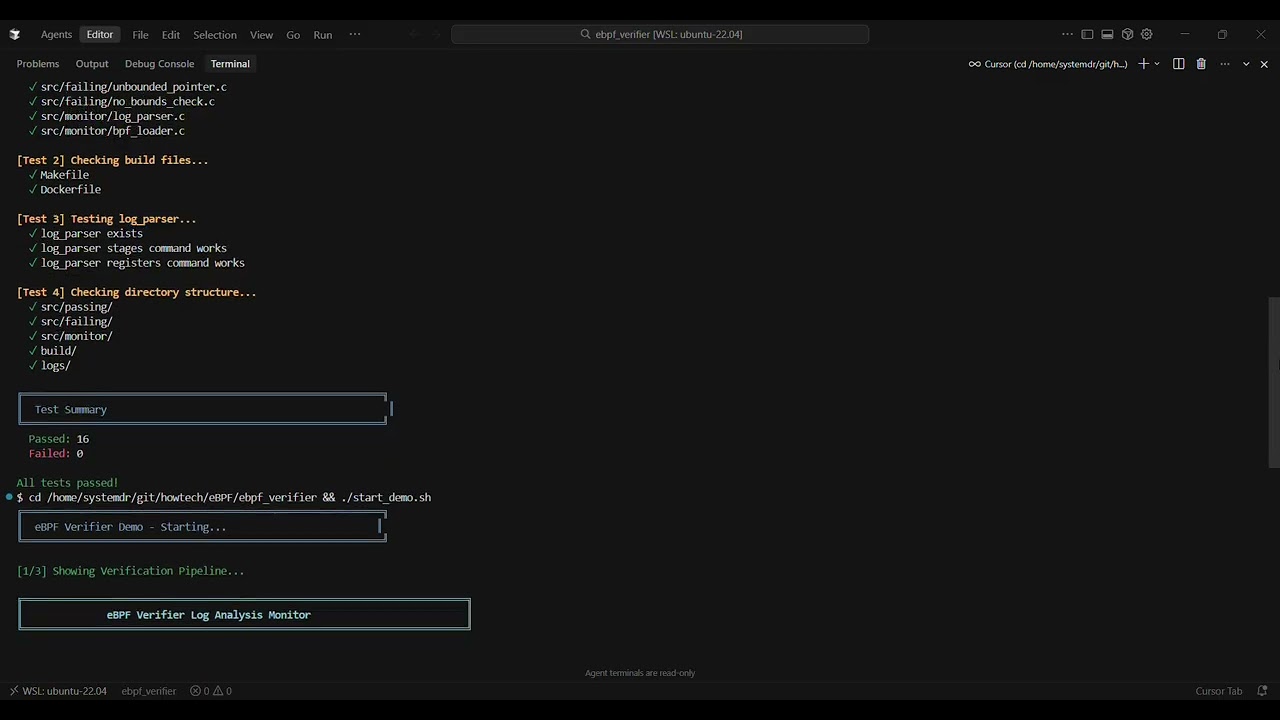Close the terminal panel
Viewport: 1280px width, 720px height.
click(x=1264, y=64)
